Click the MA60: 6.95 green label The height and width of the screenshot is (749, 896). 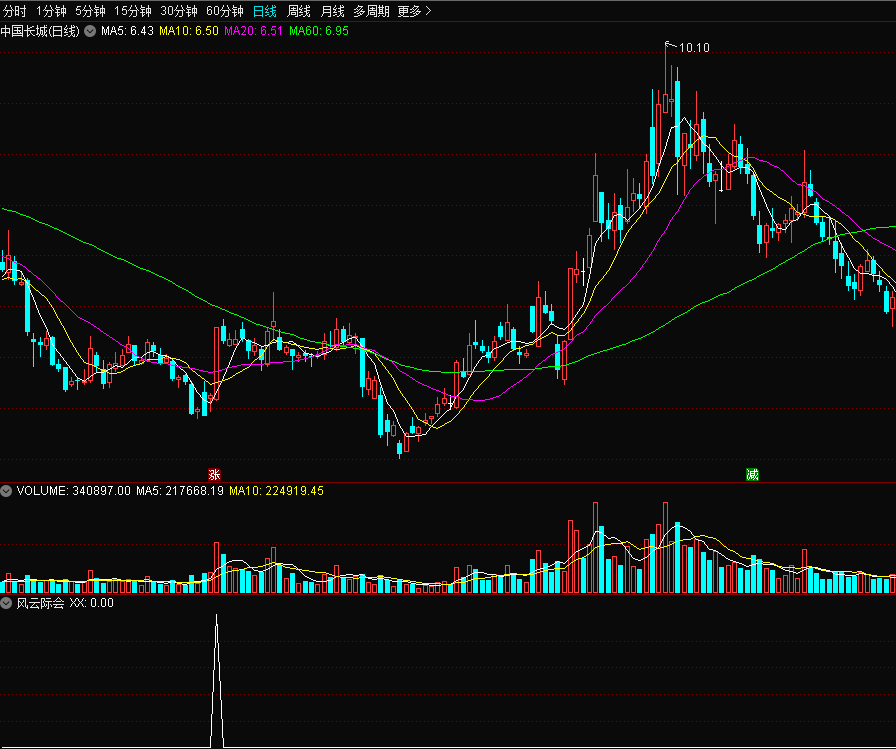pyautogui.click(x=319, y=31)
